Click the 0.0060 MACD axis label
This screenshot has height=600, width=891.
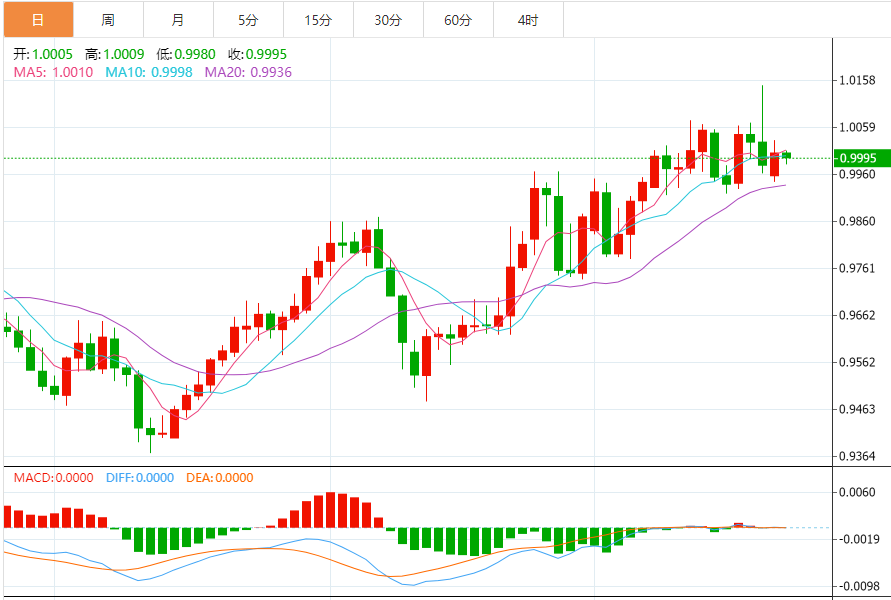point(857,492)
